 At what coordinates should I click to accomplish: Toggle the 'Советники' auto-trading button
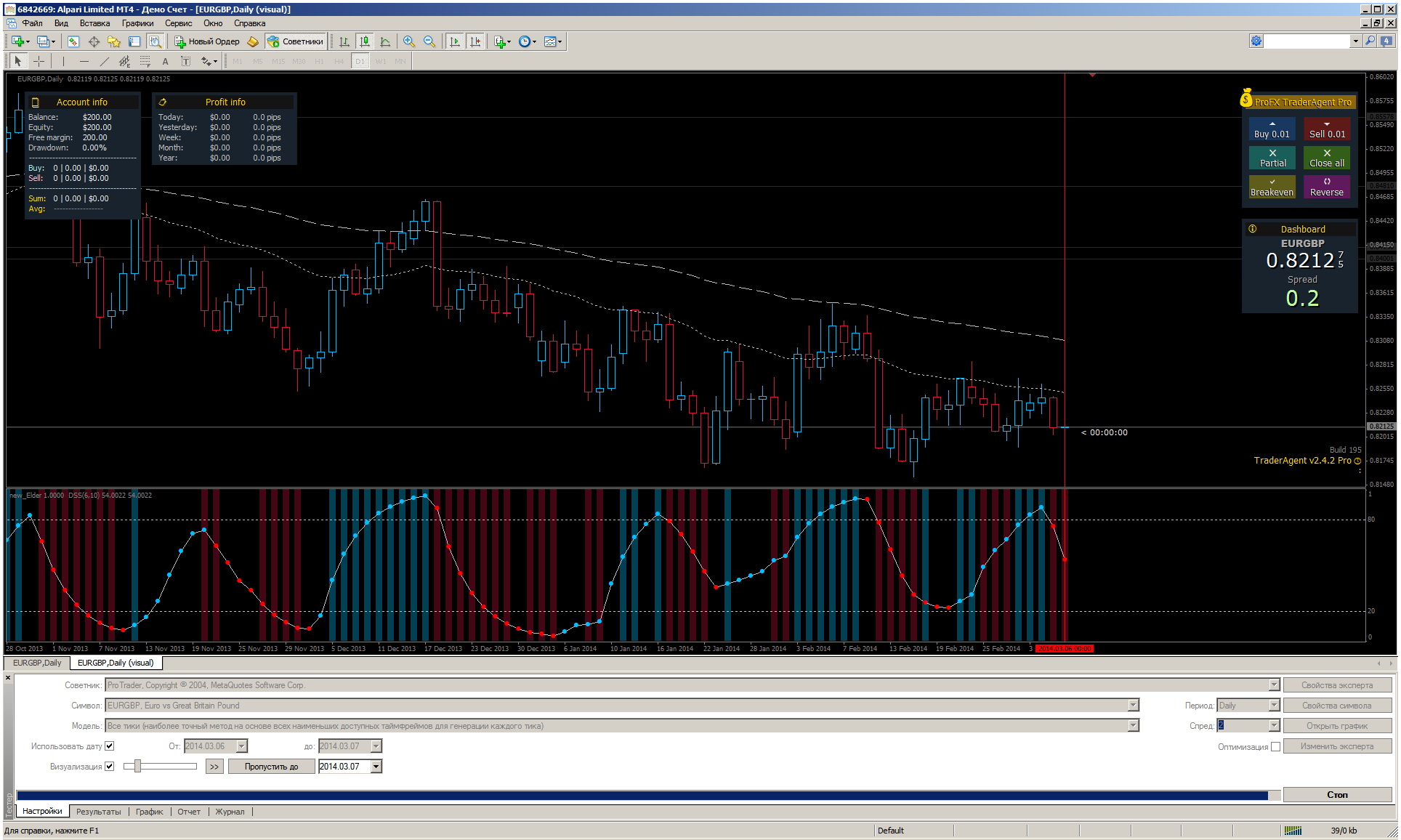[296, 41]
